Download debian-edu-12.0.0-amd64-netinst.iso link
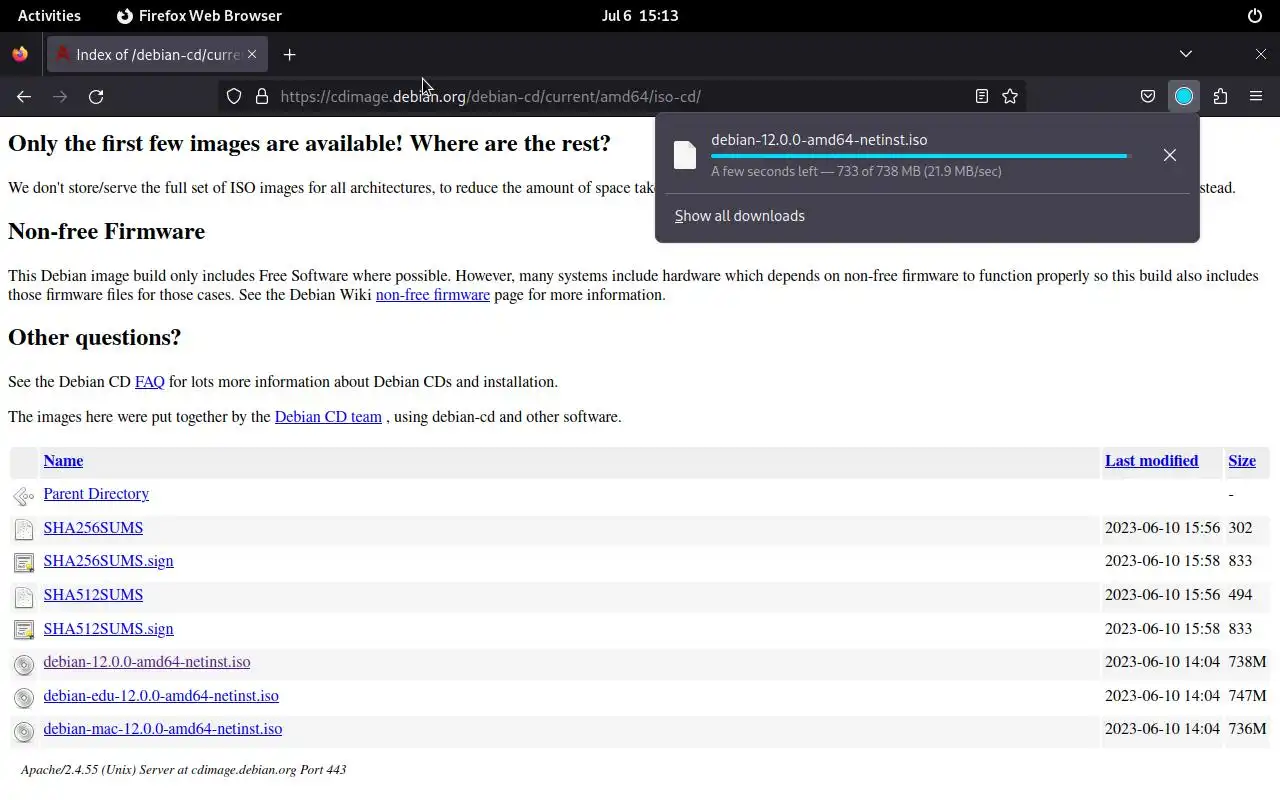This screenshot has width=1280, height=800. [161, 696]
